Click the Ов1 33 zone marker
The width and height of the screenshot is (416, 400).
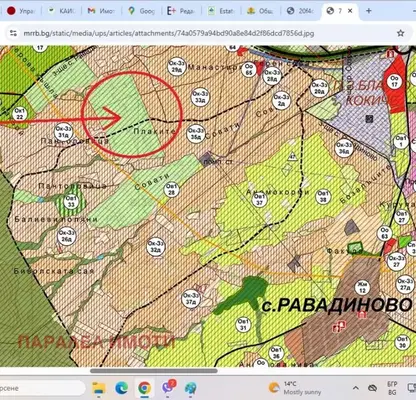tap(71, 202)
